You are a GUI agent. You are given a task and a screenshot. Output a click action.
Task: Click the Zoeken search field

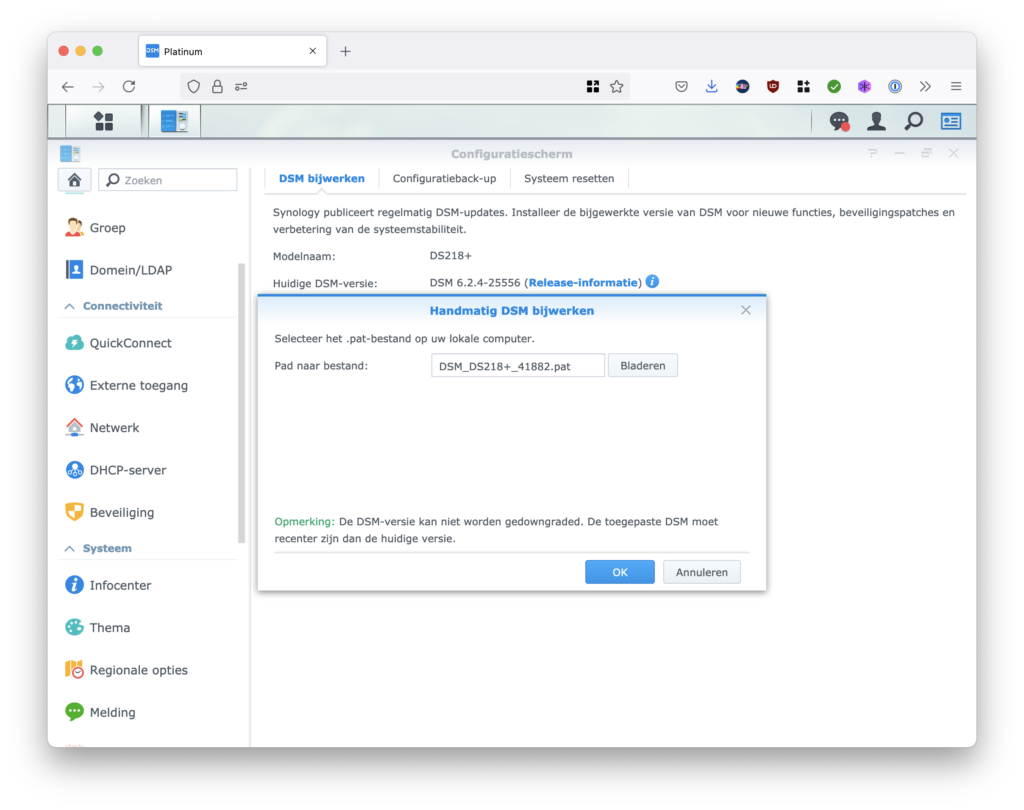coord(168,180)
